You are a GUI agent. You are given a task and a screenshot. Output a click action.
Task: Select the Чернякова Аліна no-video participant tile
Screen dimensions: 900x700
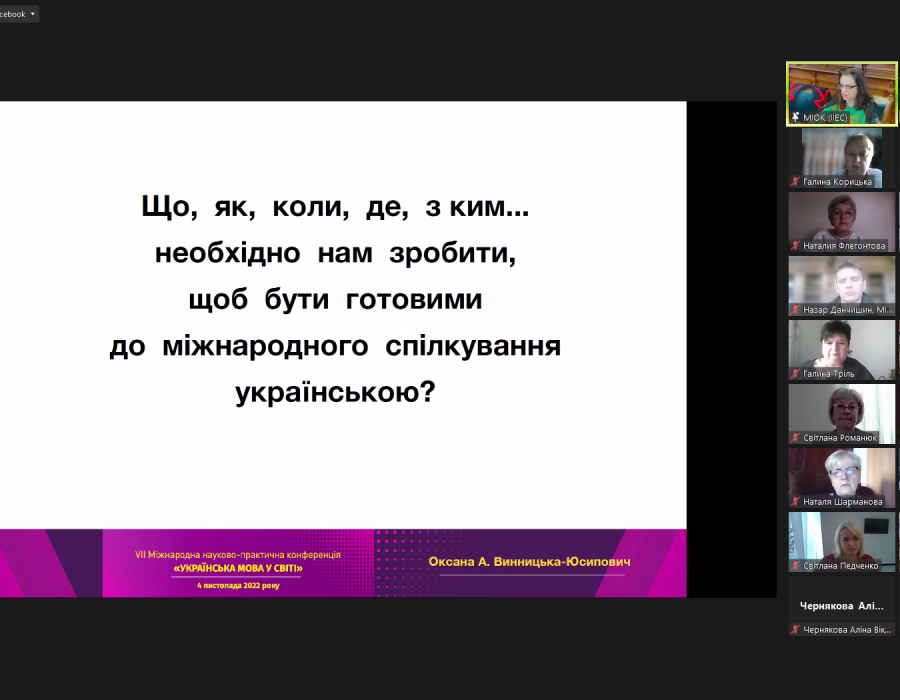[x=841, y=605]
